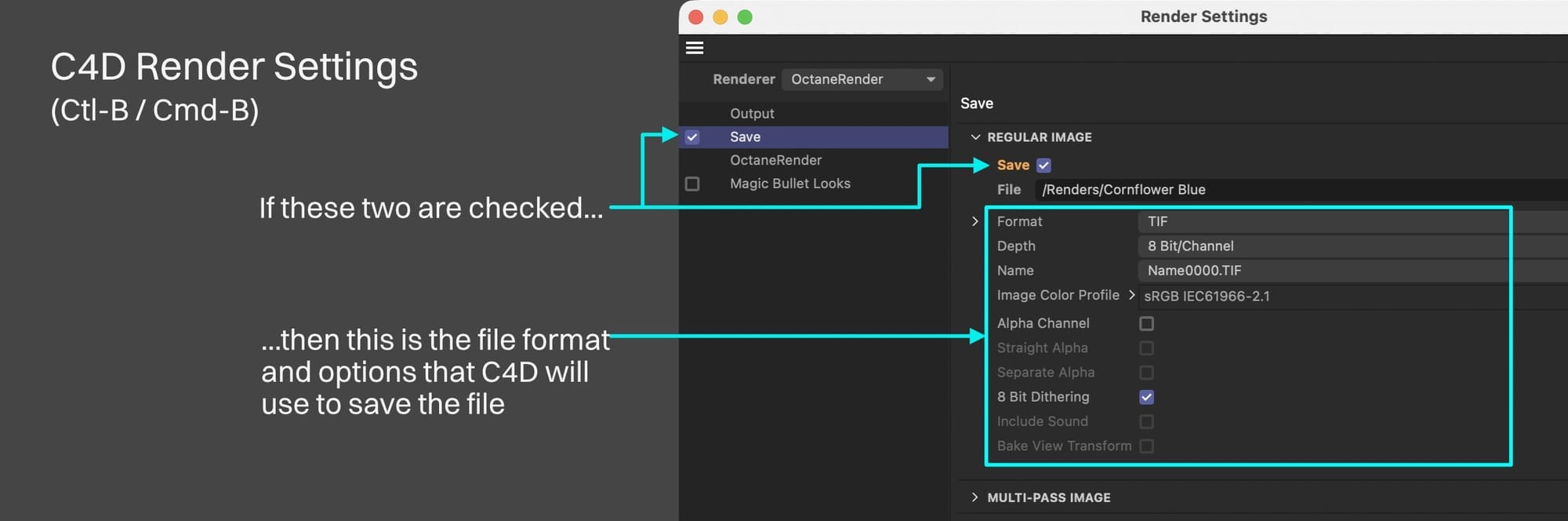The image size is (1568, 521).
Task: Click the Image Color Profile label
Action: tap(1058, 295)
